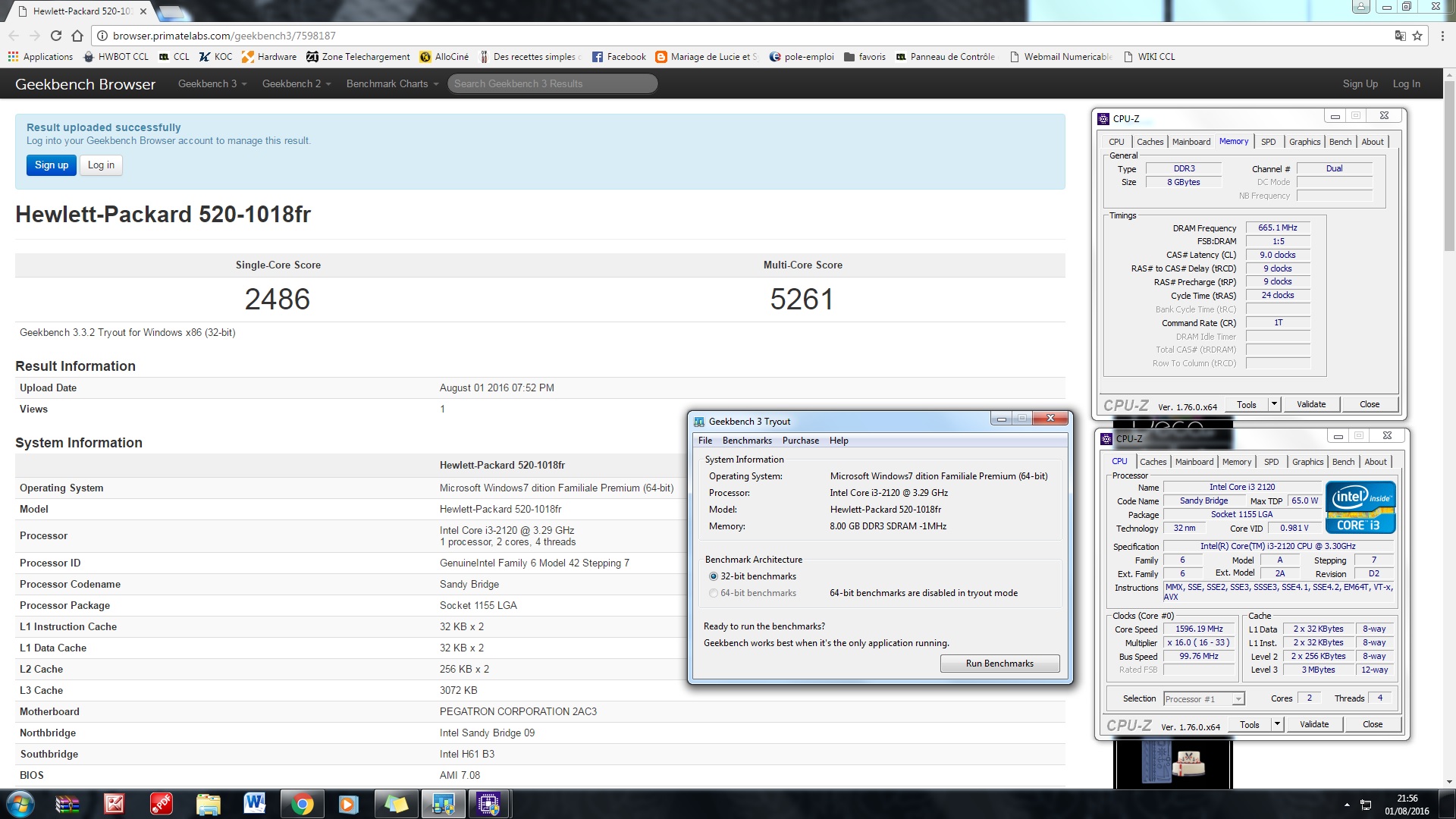Open the File menu in Geekbench 3 Tryout

coord(705,441)
